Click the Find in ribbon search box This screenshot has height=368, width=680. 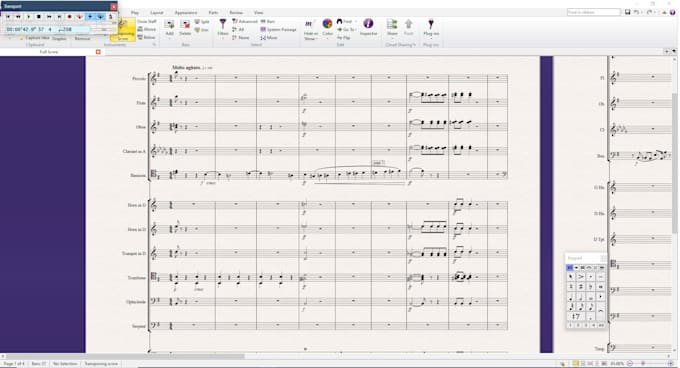point(593,12)
